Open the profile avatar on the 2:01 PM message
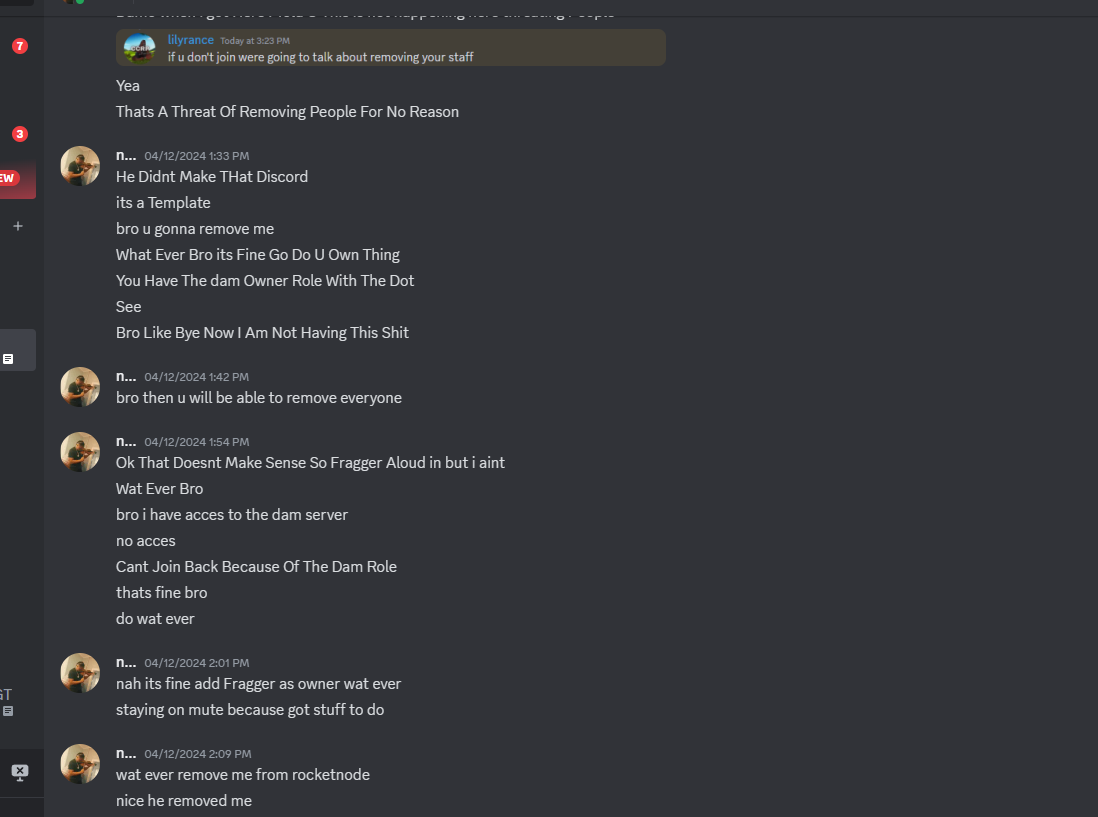 (80, 673)
